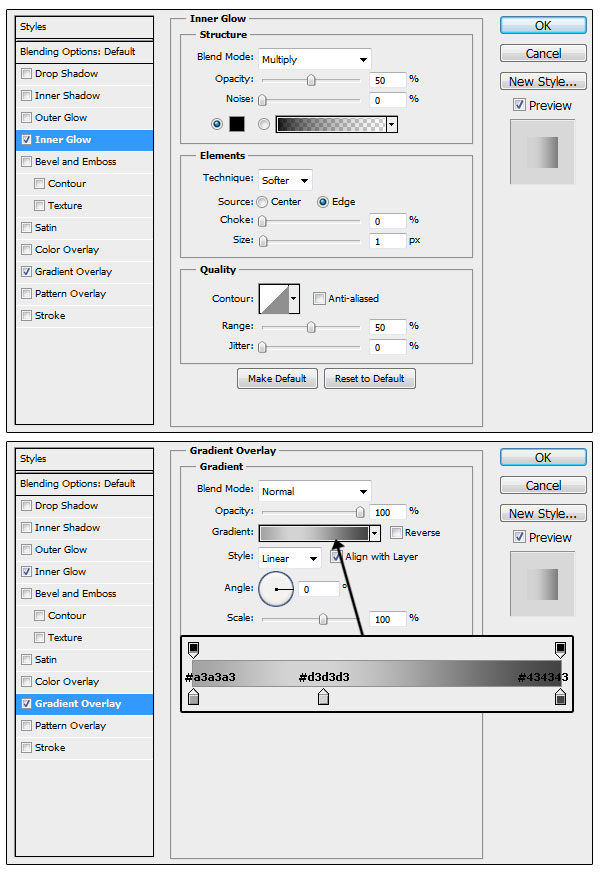Click the Range value field
The height and width of the screenshot is (875, 600).
pos(387,327)
